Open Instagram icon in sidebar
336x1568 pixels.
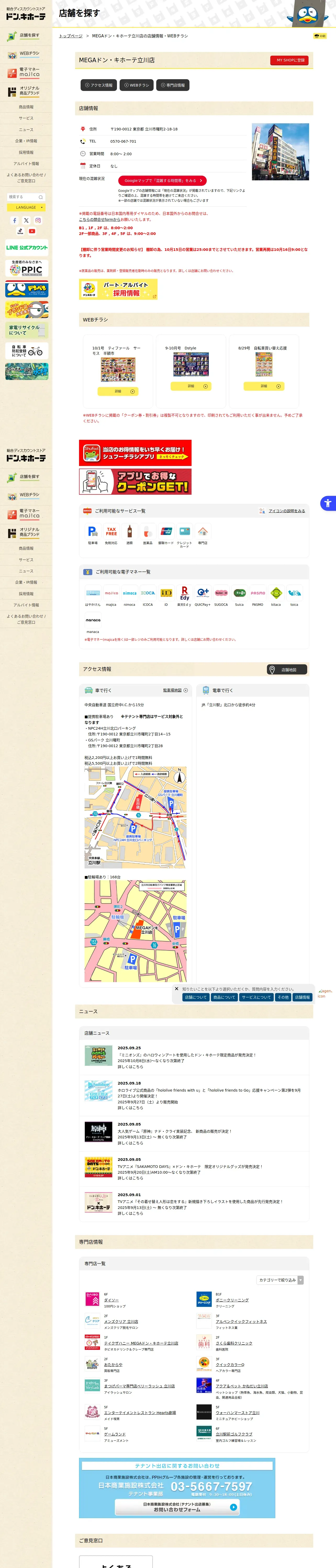coord(38,220)
